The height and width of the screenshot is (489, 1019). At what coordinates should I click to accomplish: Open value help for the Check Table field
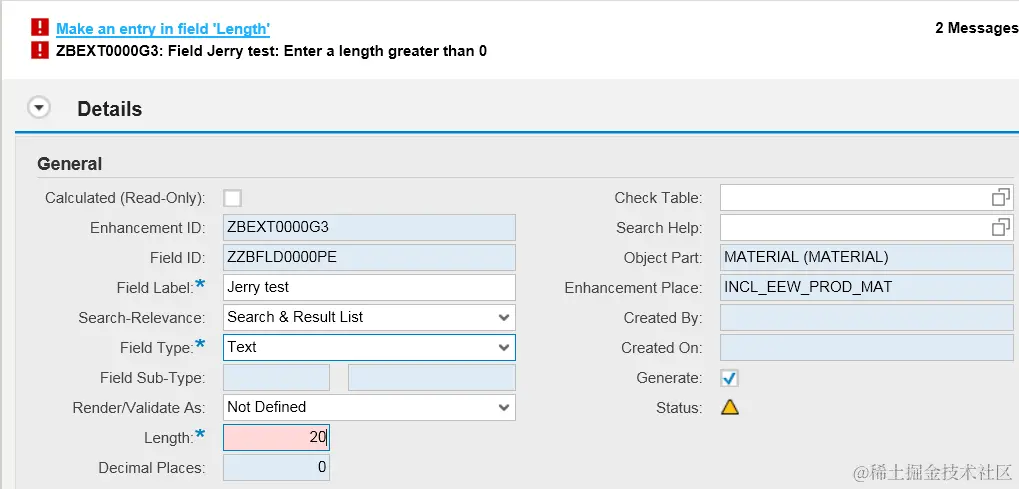pos(1001,198)
